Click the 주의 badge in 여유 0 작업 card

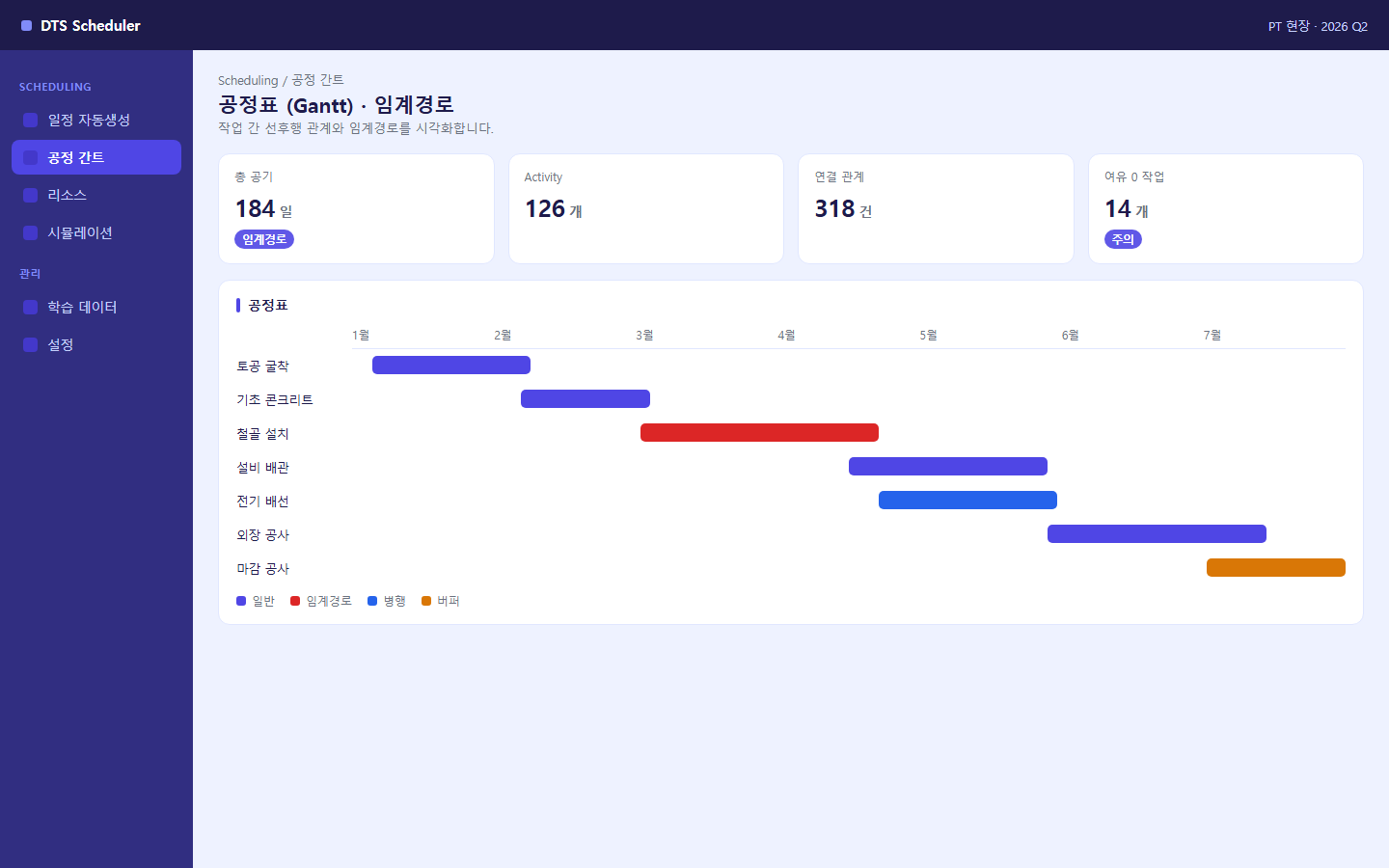[x=1123, y=239]
